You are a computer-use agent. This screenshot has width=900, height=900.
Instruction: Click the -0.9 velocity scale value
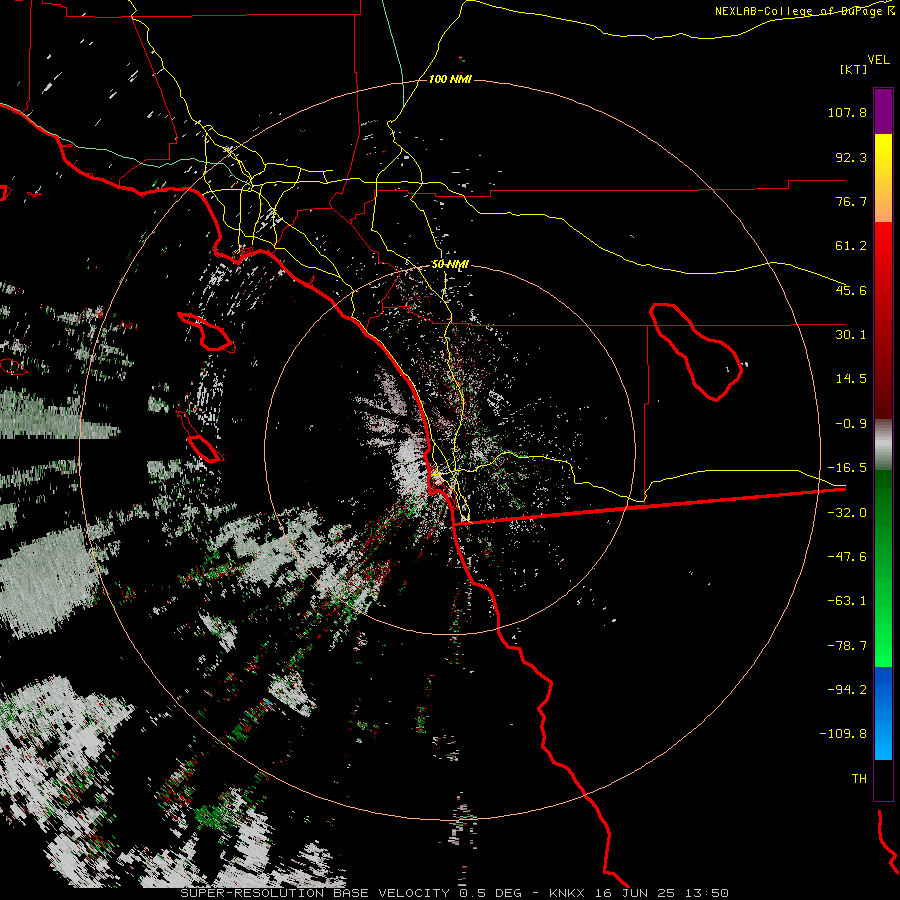click(851, 424)
